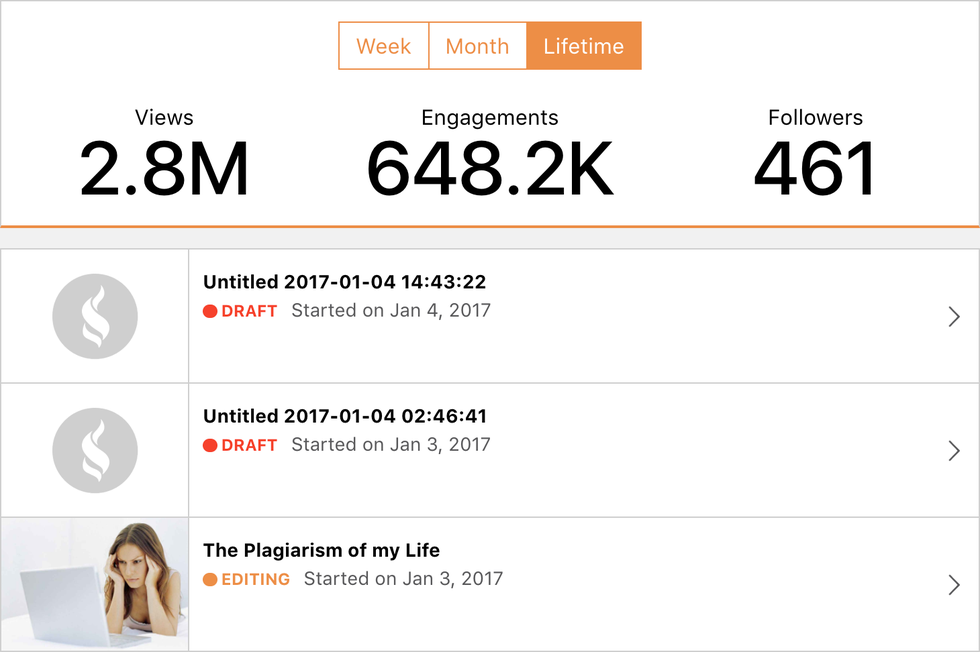
Task: Open the Untitled 2017-01-04 02:46:41 title
Action: (344, 416)
